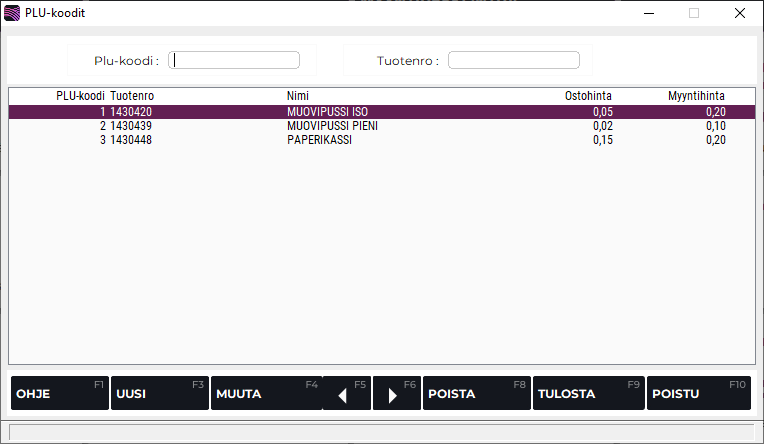Click the Tuotenro column header
This screenshot has height=444, width=764.
[132, 96]
